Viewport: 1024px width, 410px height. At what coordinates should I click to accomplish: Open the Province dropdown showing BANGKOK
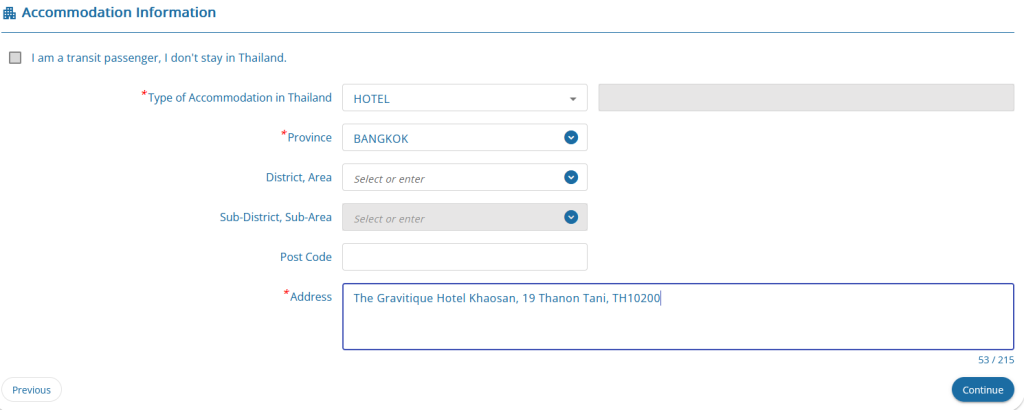(465, 138)
